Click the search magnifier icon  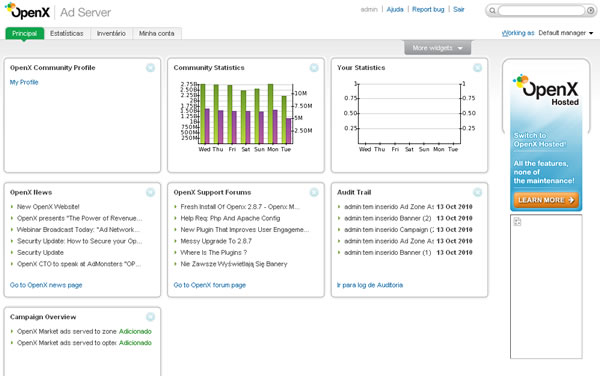tap(492, 11)
